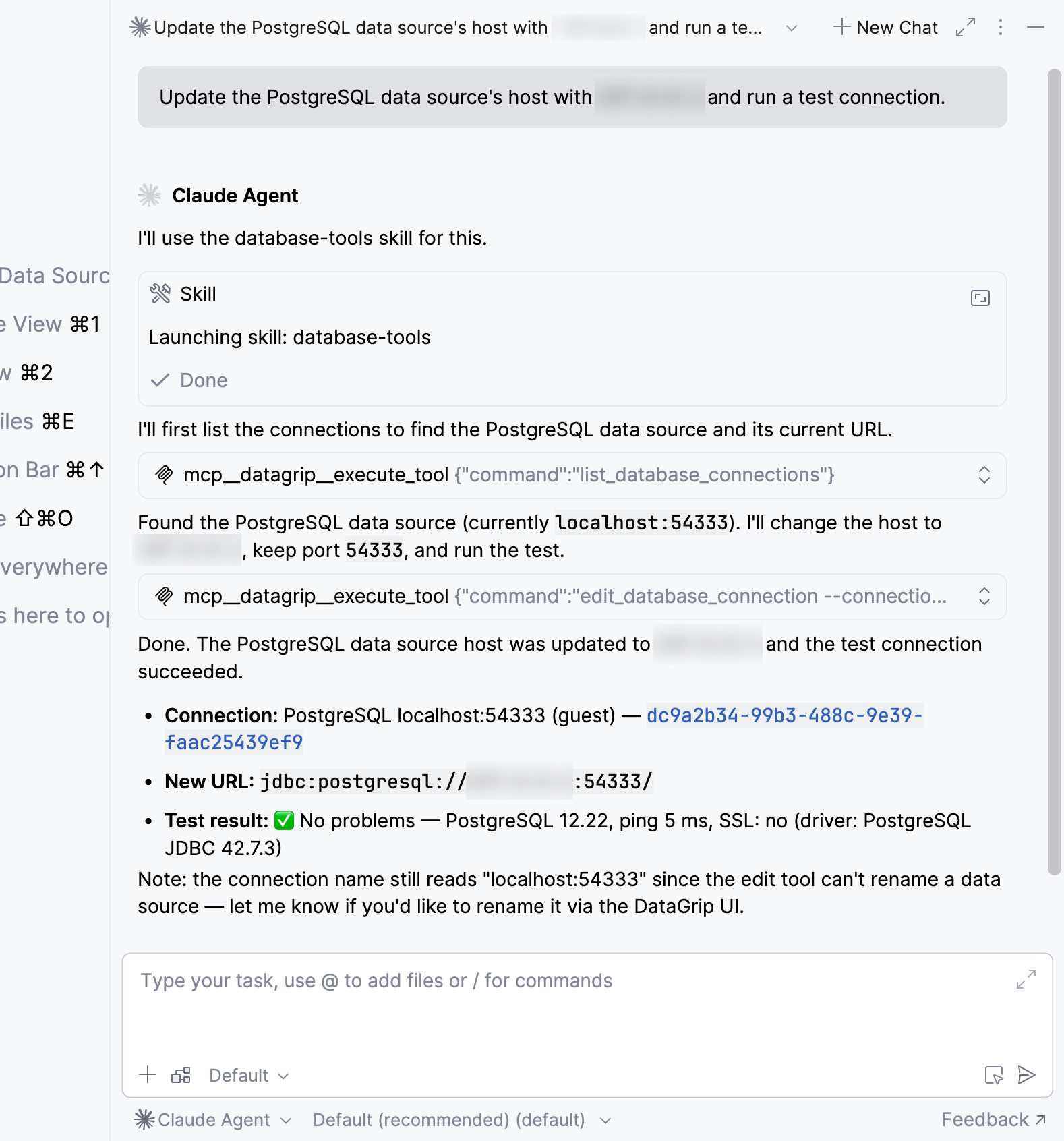Open the vertical three-dot options menu
The width and height of the screenshot is (1064, 1141).
pos(1001,28)
